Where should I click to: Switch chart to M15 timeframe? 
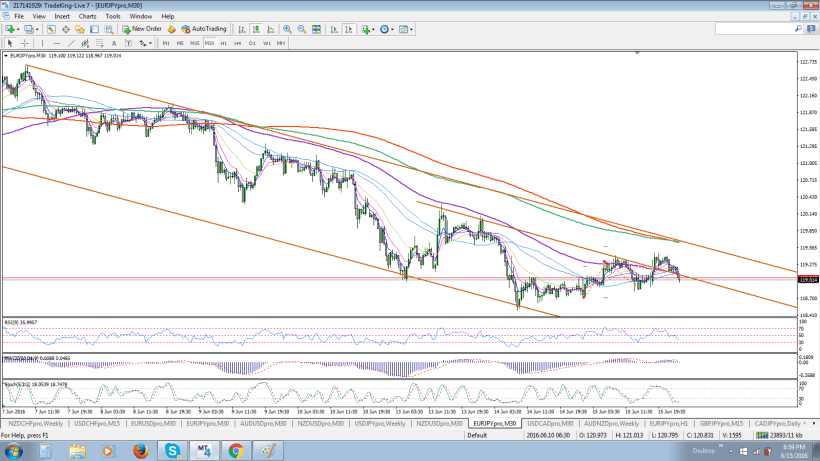[x=195, y=43]
